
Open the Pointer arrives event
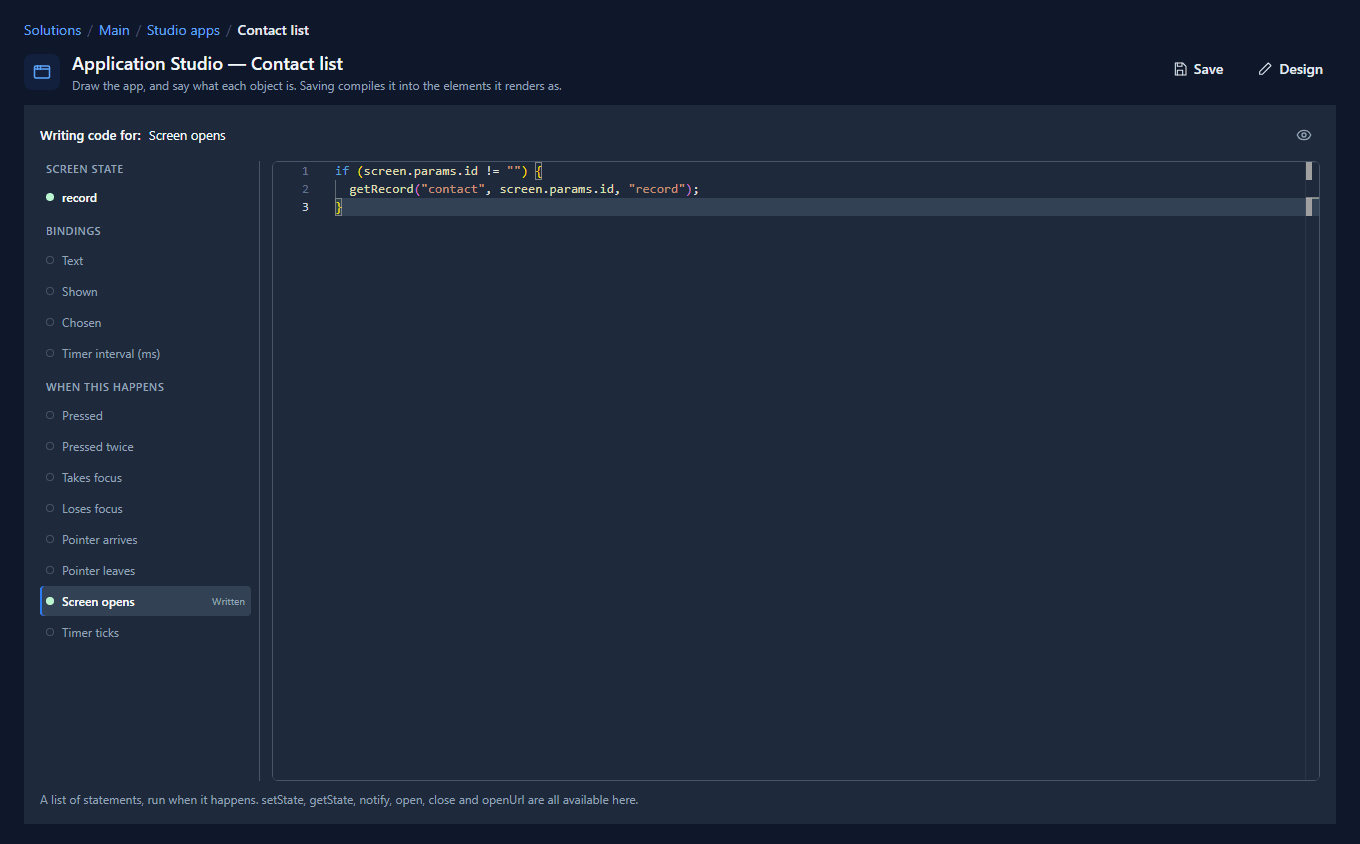point(145,540)
